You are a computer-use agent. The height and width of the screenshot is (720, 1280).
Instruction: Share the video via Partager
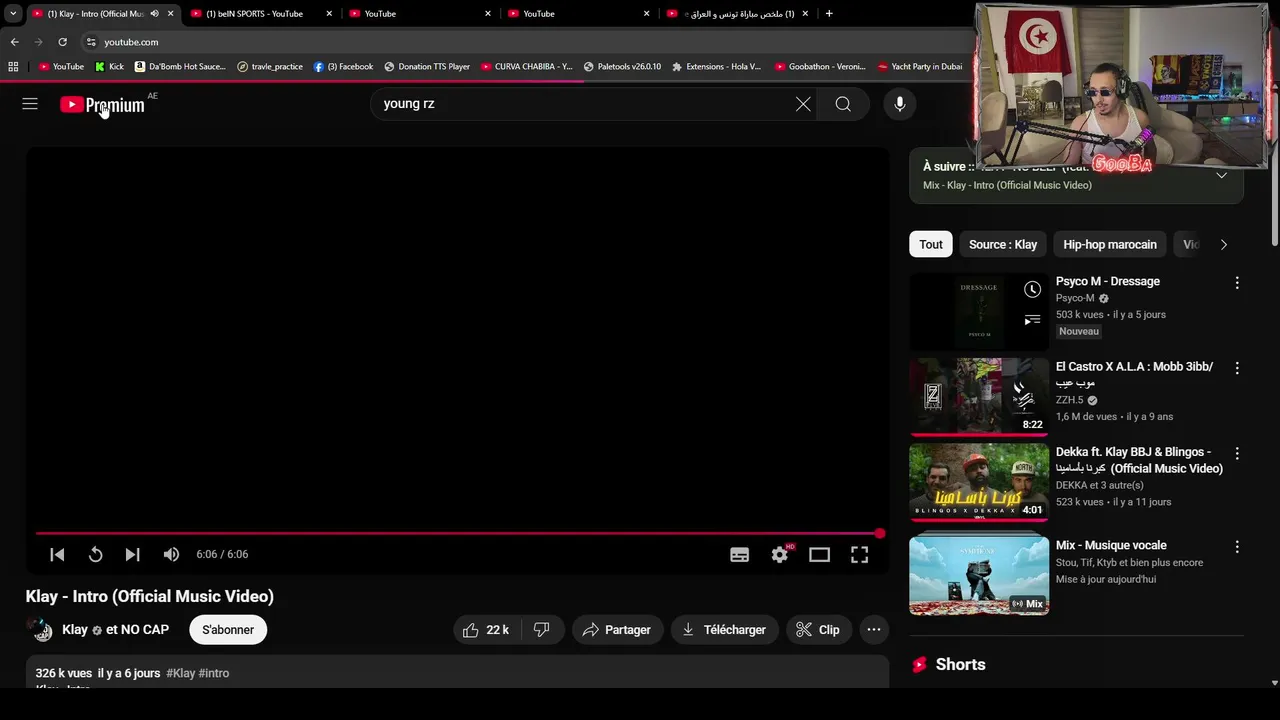617,630
